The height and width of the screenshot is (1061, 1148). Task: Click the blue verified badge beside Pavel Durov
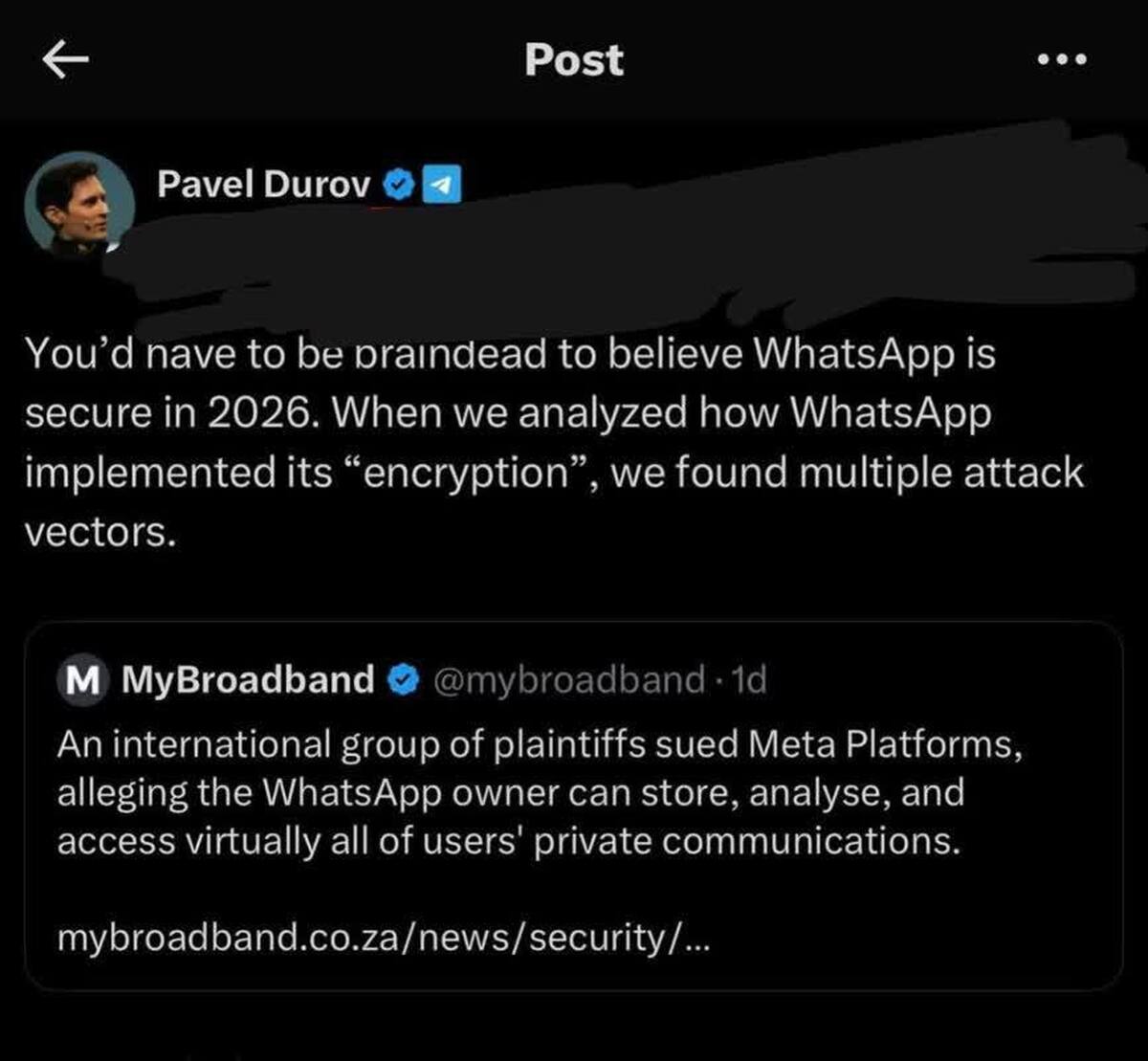398,184
